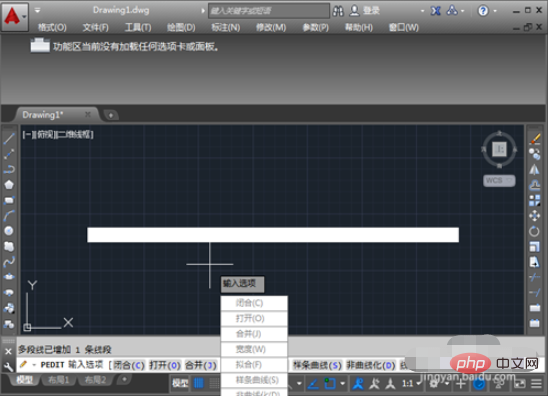Toggle hardware acceleration blue circle icon

[479, 384]
